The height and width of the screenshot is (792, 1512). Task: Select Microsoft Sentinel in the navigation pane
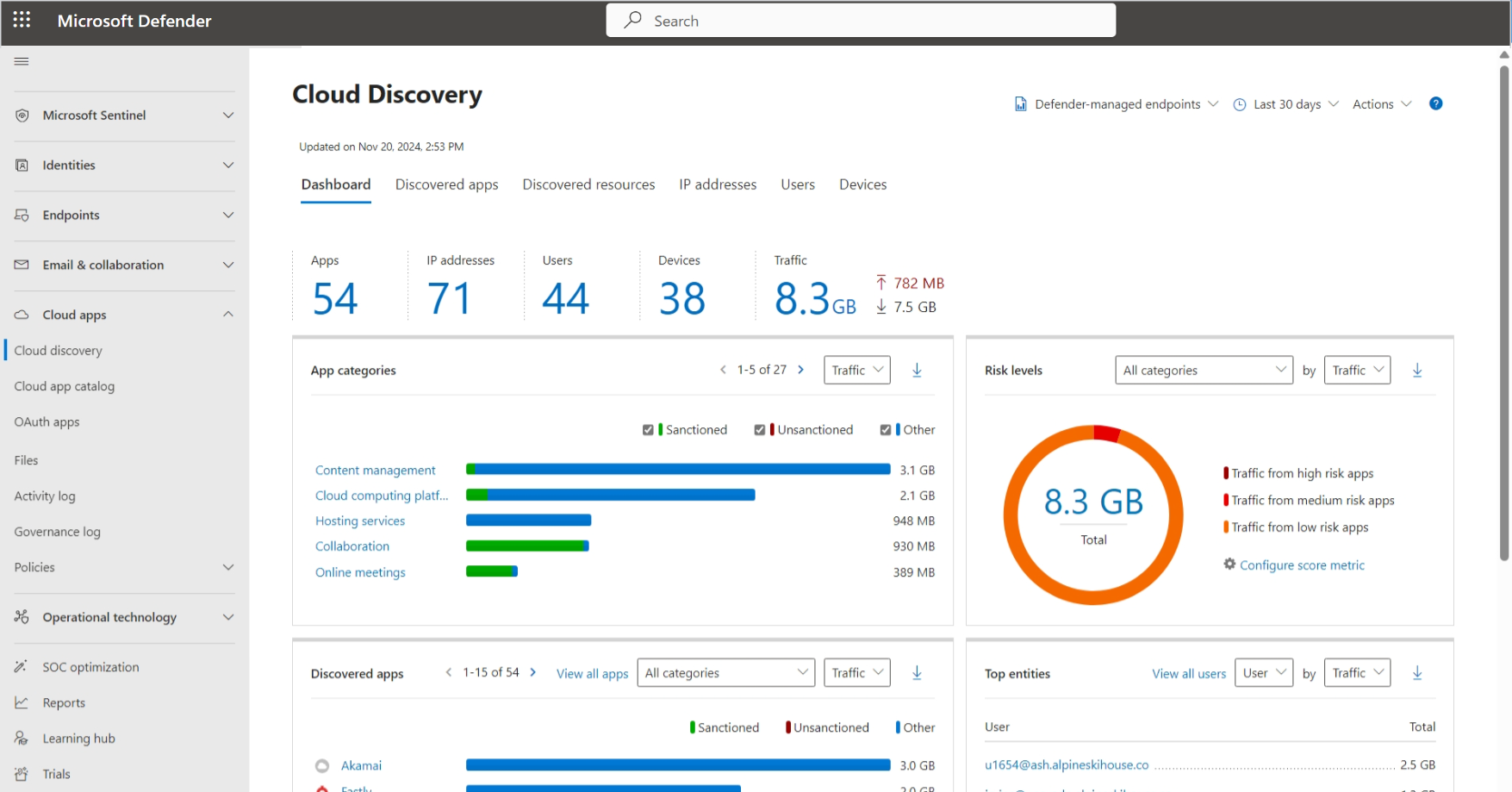click(95, 115)
